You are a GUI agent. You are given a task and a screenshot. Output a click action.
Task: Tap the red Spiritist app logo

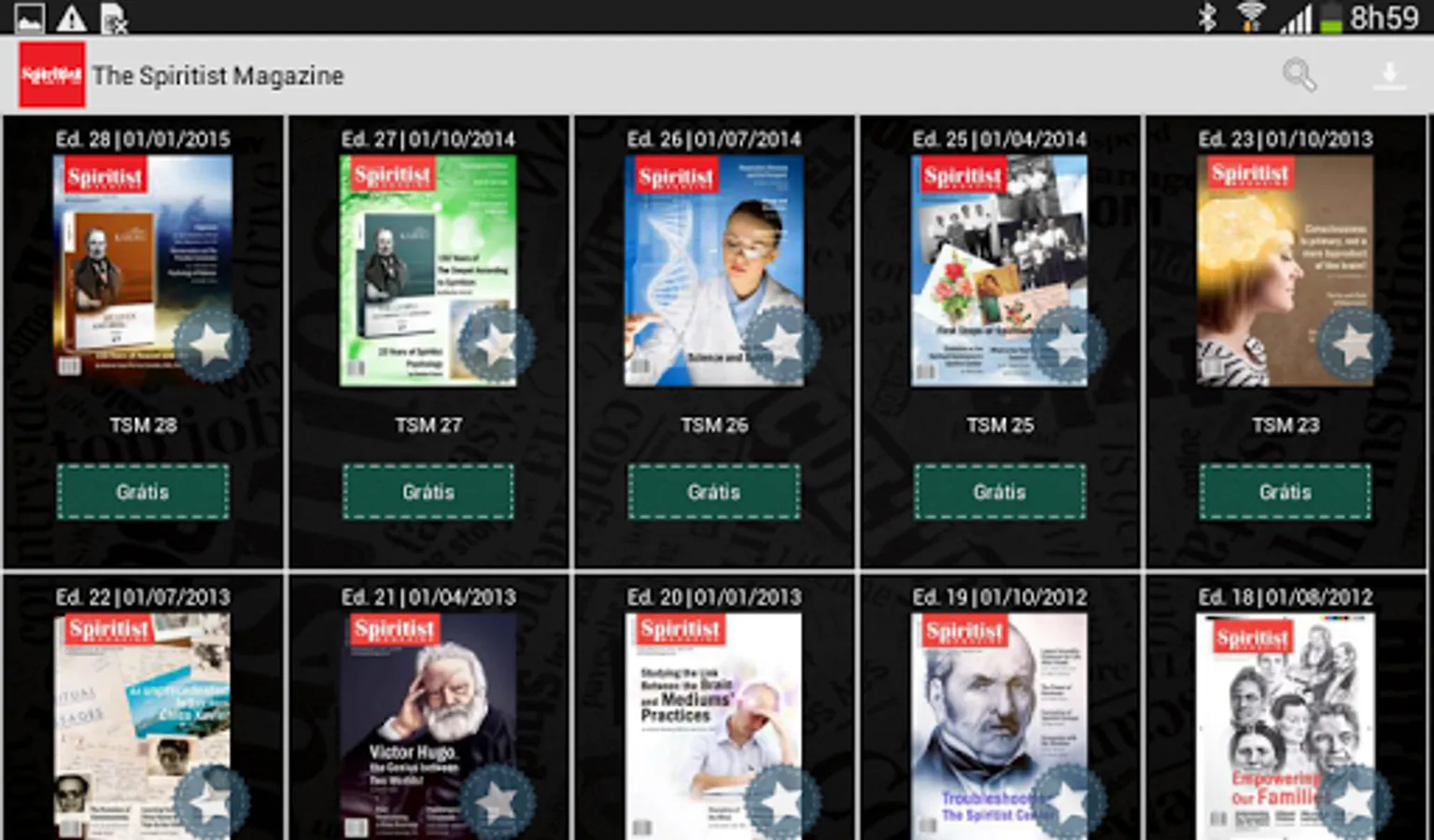[x=51, y=75]
